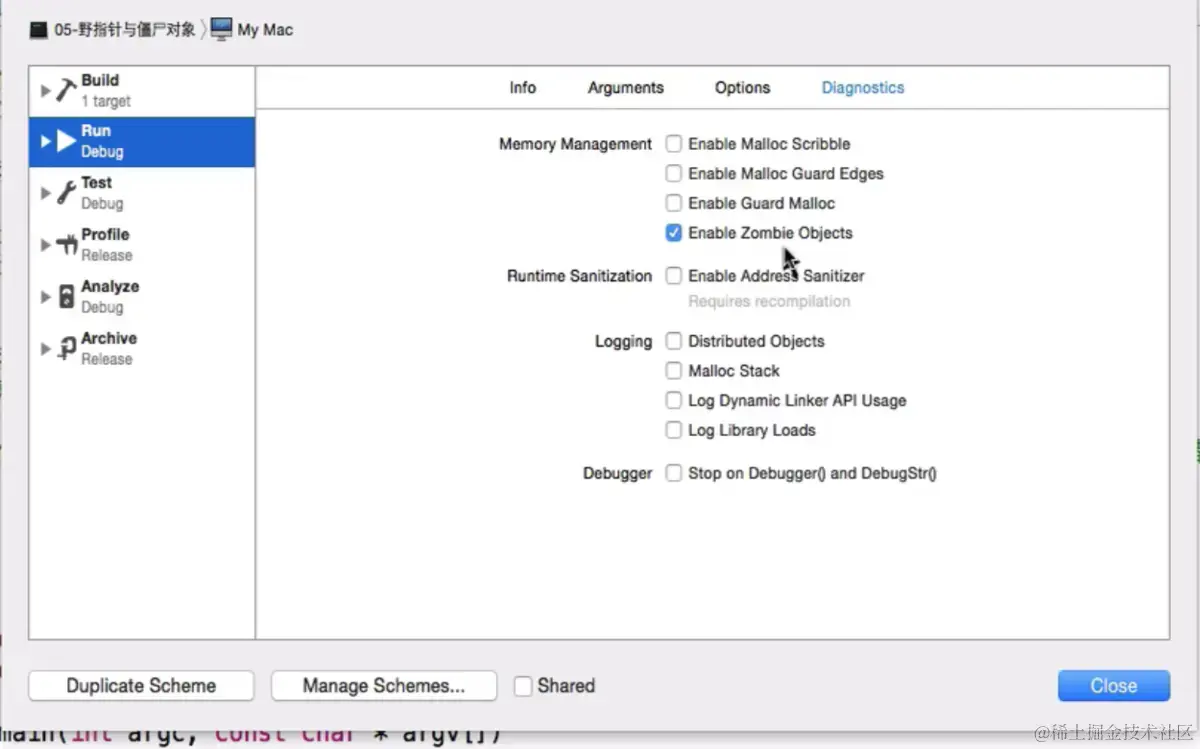Click the Build hammer icon
Screen dimensions: 1200x749
click(x=66, y=90)
